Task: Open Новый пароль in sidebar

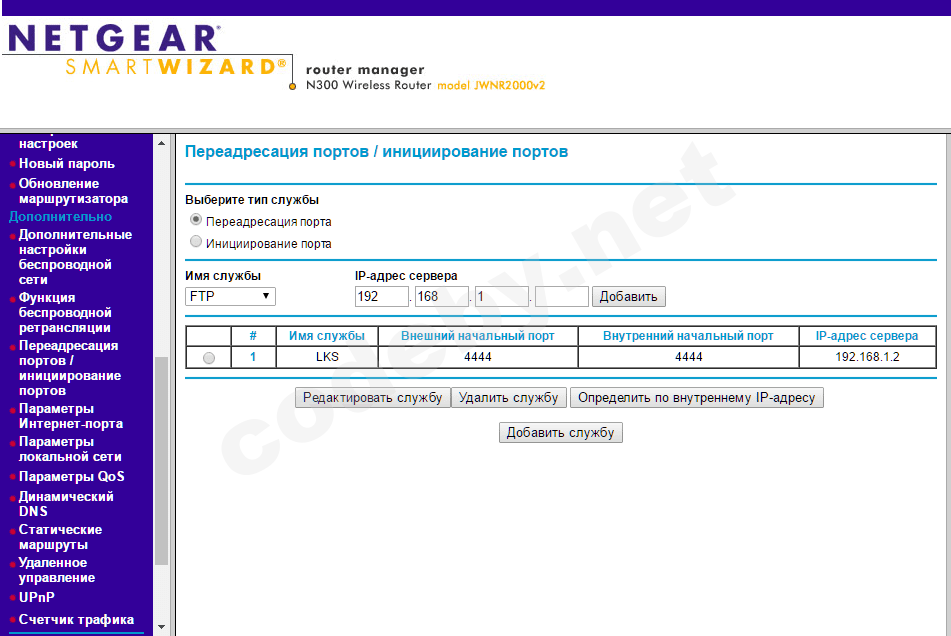Action: 66,163
